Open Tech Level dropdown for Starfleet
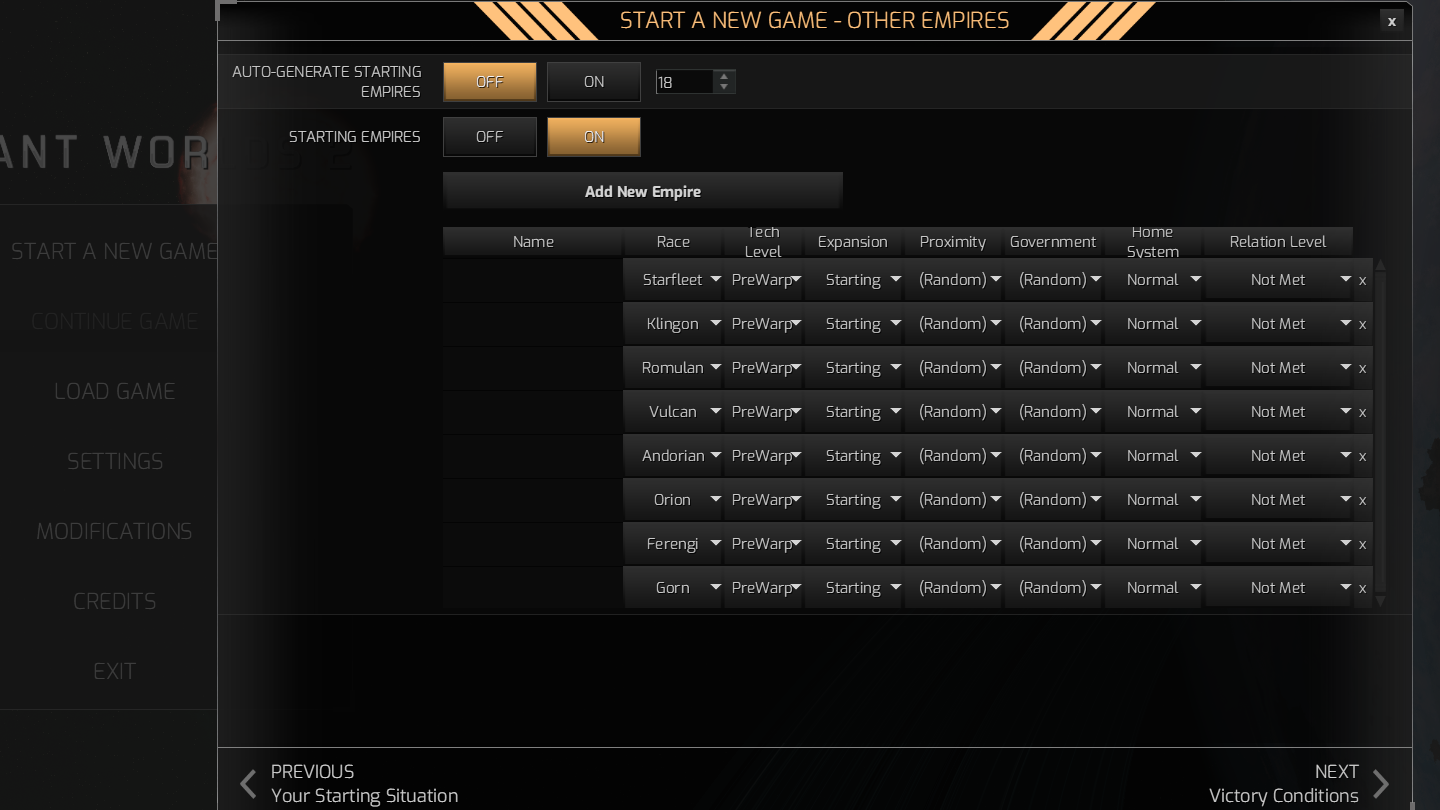Viewport: 1440px width, 810px height. tap(763, 280)
